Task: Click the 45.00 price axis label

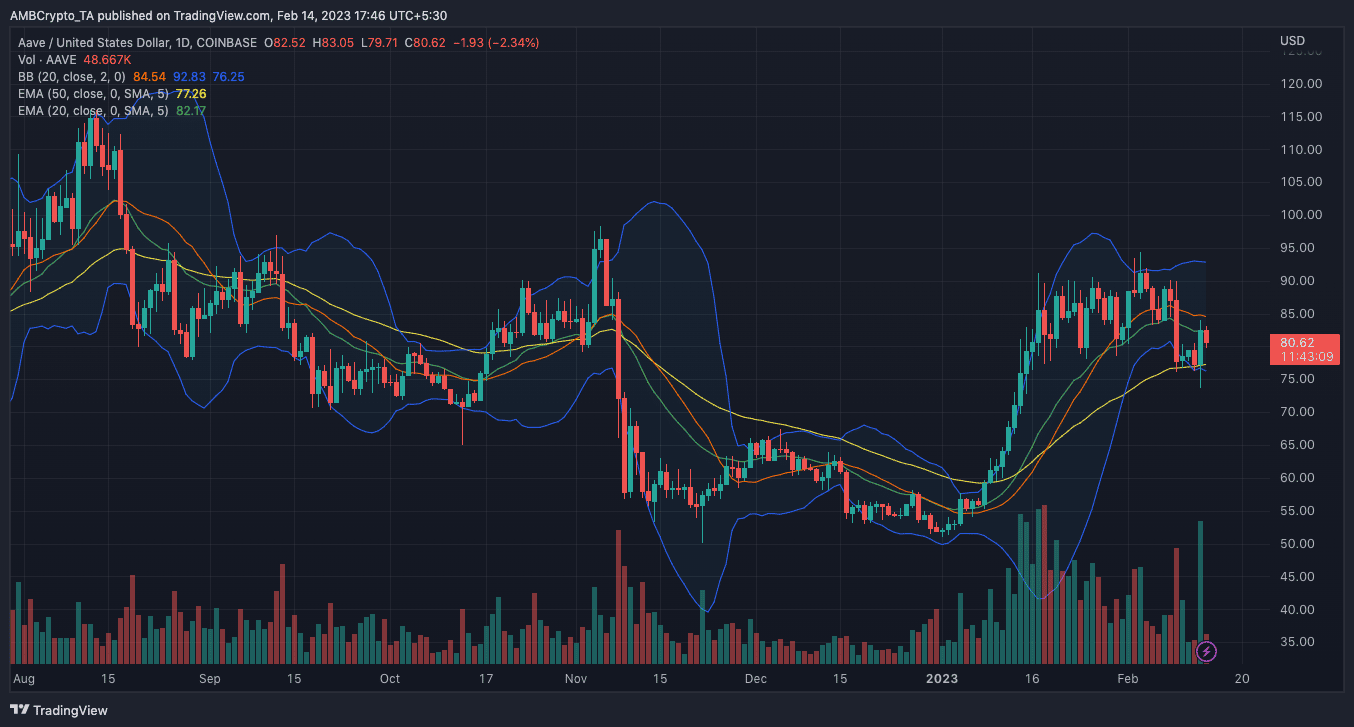Action: (x=1298, y=577)
